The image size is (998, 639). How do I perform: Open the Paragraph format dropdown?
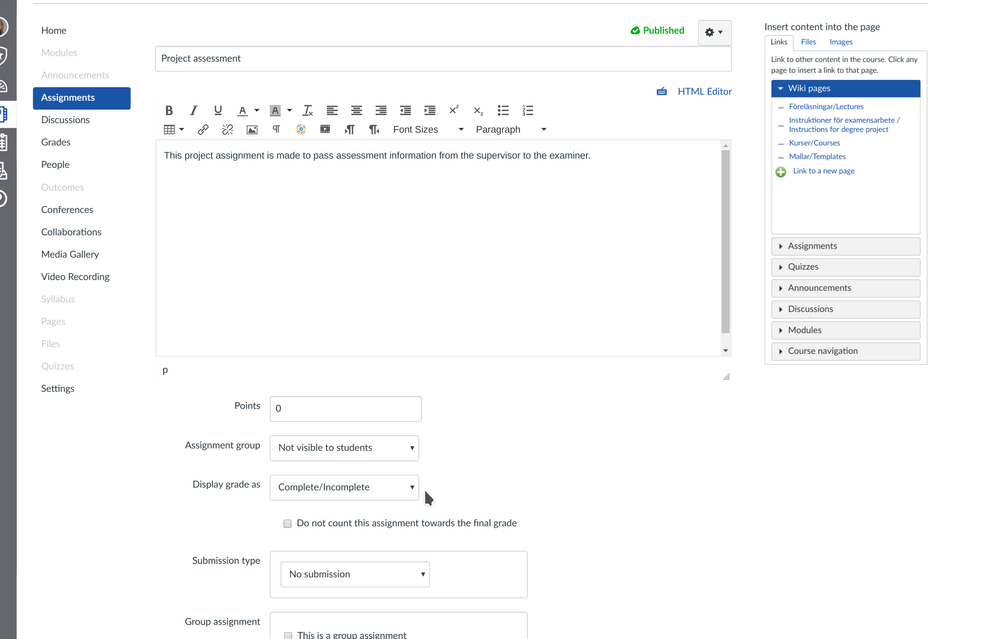coord(511,130)
